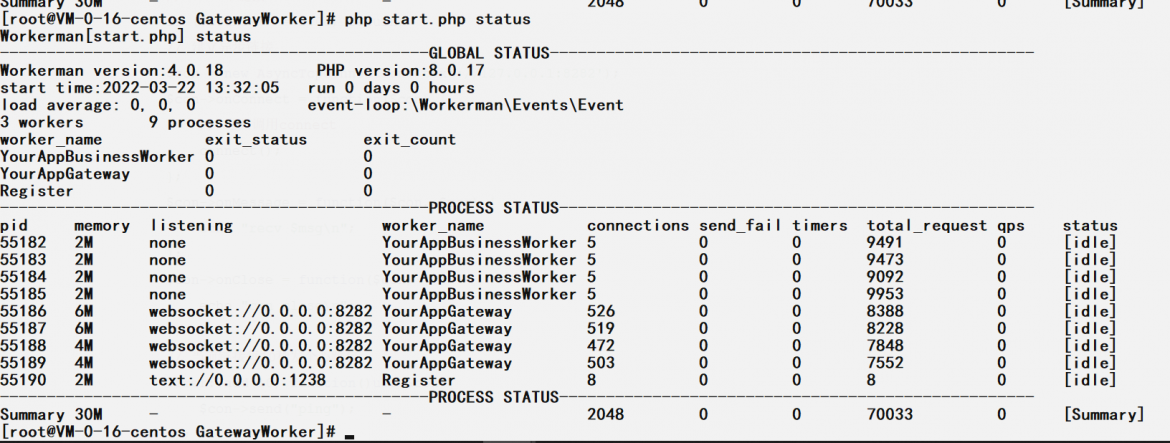Select '3 workers' text
Screen dimensions: 1170x443
pyautogui.click(x=43, y=122)
